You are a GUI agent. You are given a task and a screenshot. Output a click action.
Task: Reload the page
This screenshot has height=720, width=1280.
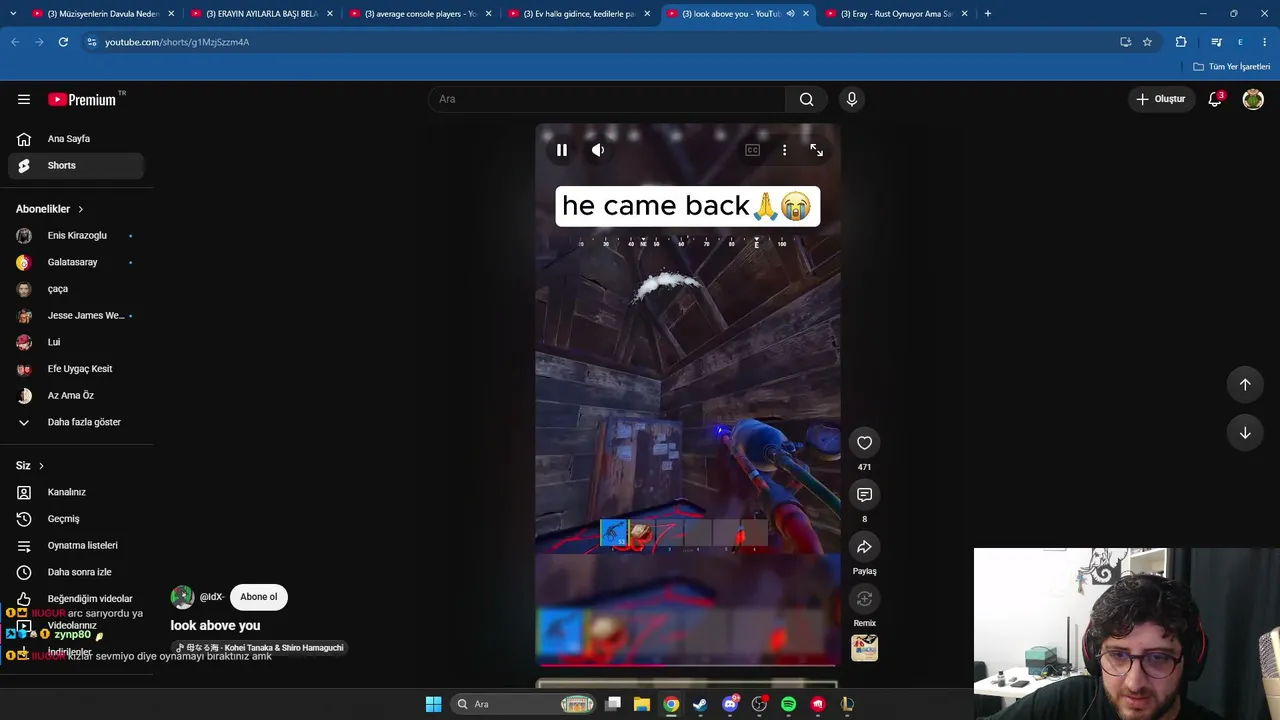coord(63,42)
